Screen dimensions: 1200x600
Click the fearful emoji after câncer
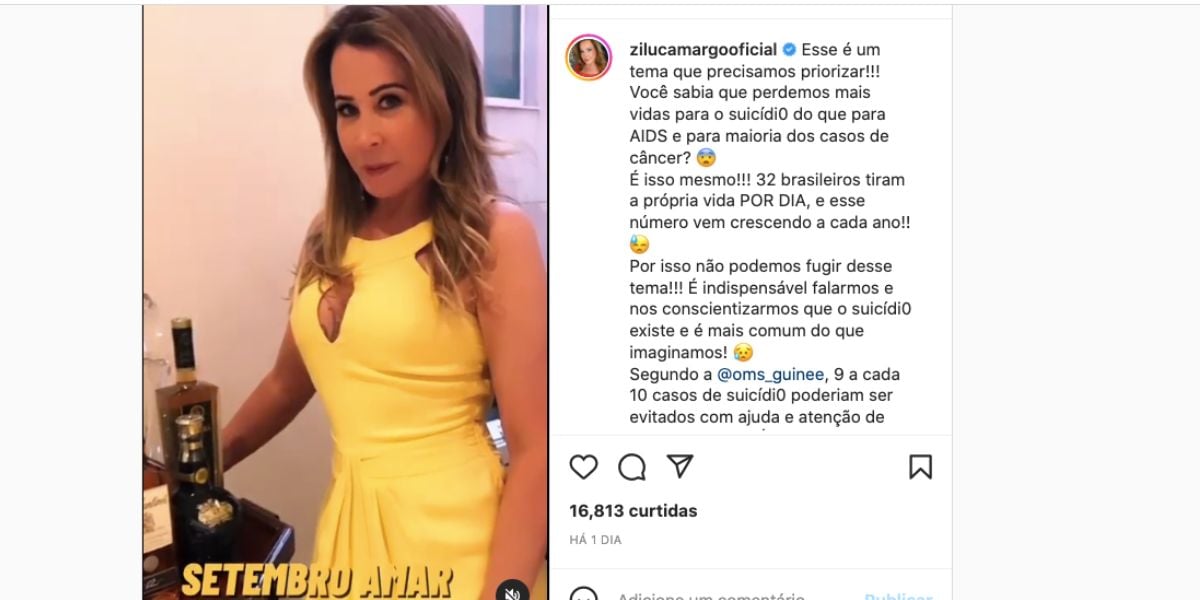(705, 157)
